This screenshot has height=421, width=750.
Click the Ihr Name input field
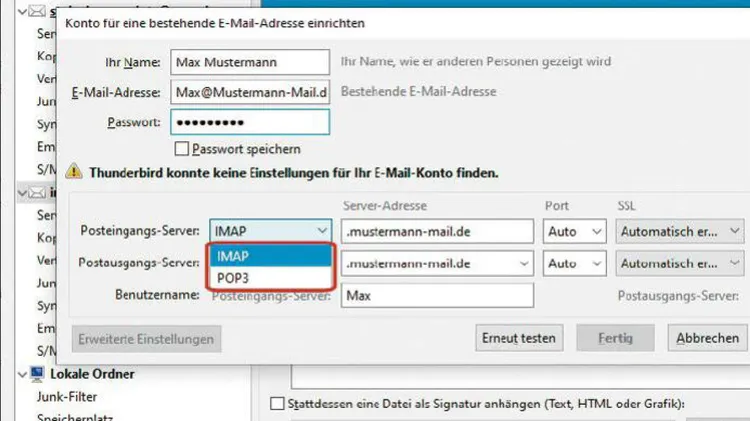pyautogui.click(x=250, y=62)
